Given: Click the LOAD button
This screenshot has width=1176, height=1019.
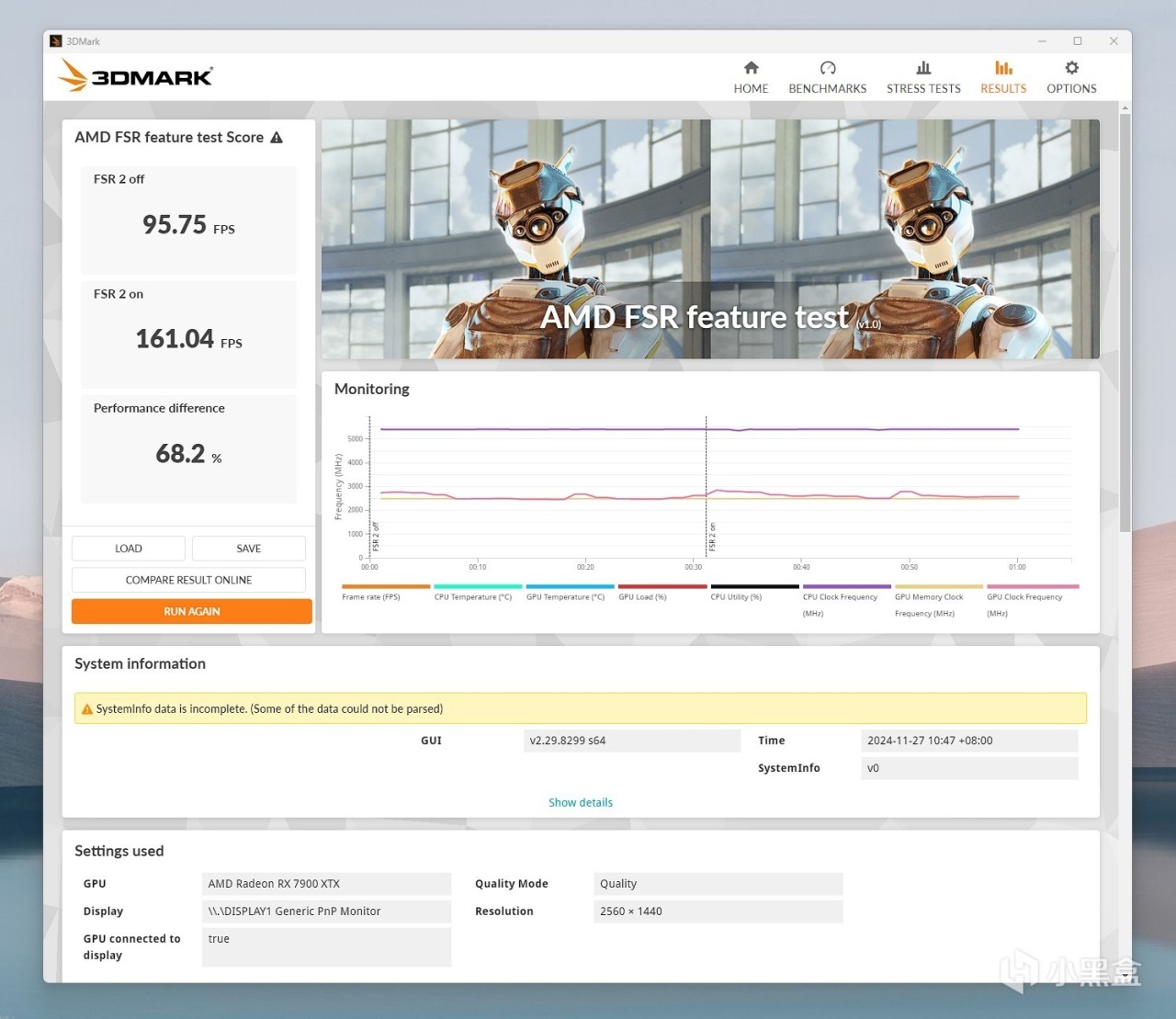Looking at the screenshot, I should [x=129, y=549].
